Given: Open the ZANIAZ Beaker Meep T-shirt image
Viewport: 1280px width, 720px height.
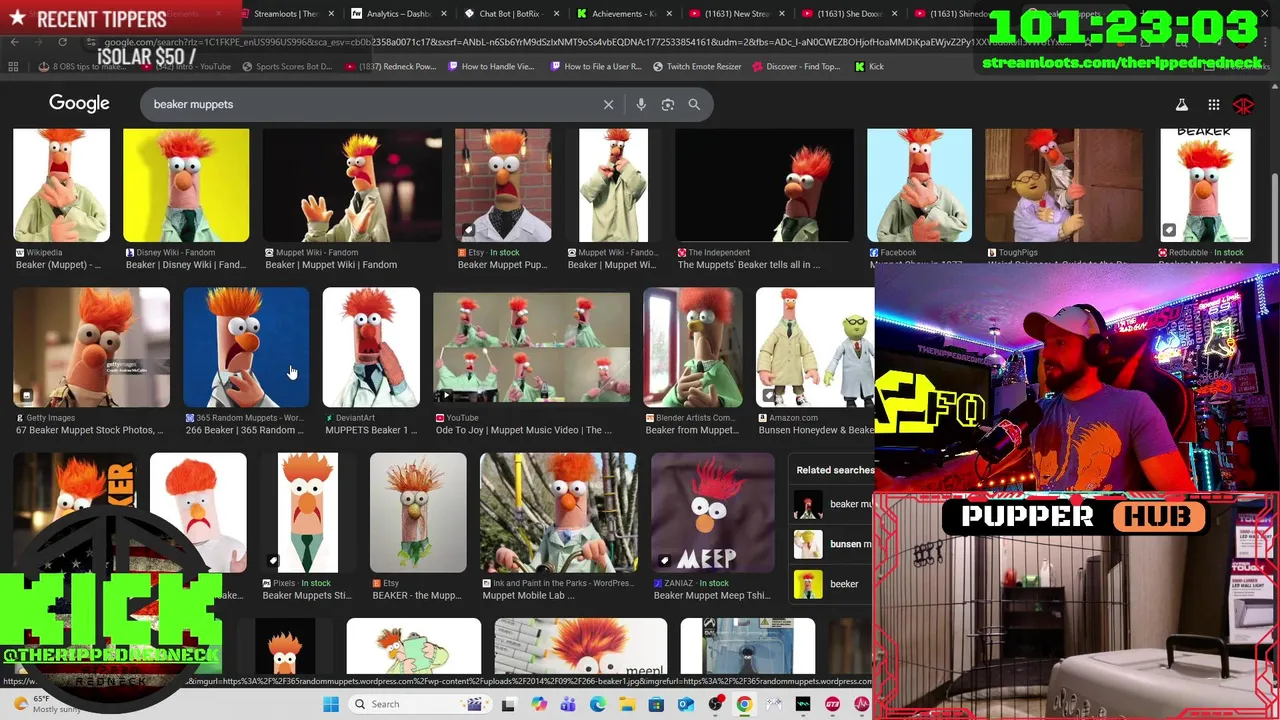Looking at the screenshot, I should (712, 512).
